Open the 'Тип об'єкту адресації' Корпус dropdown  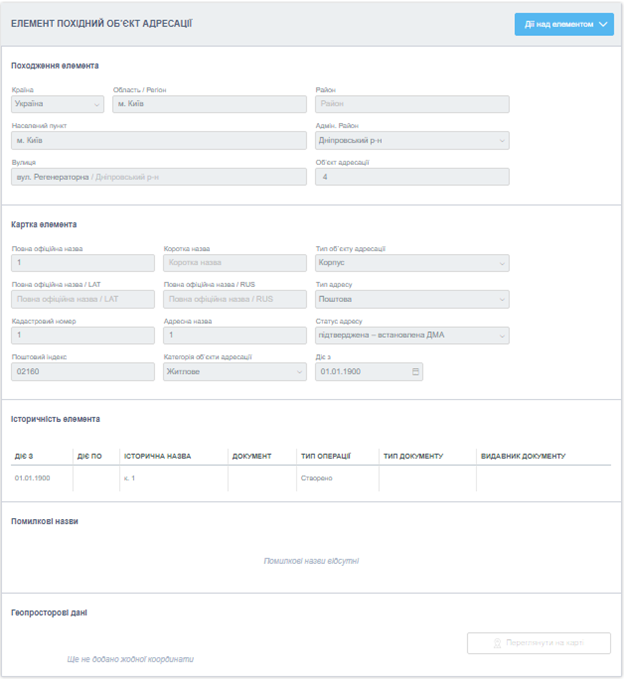501,264
